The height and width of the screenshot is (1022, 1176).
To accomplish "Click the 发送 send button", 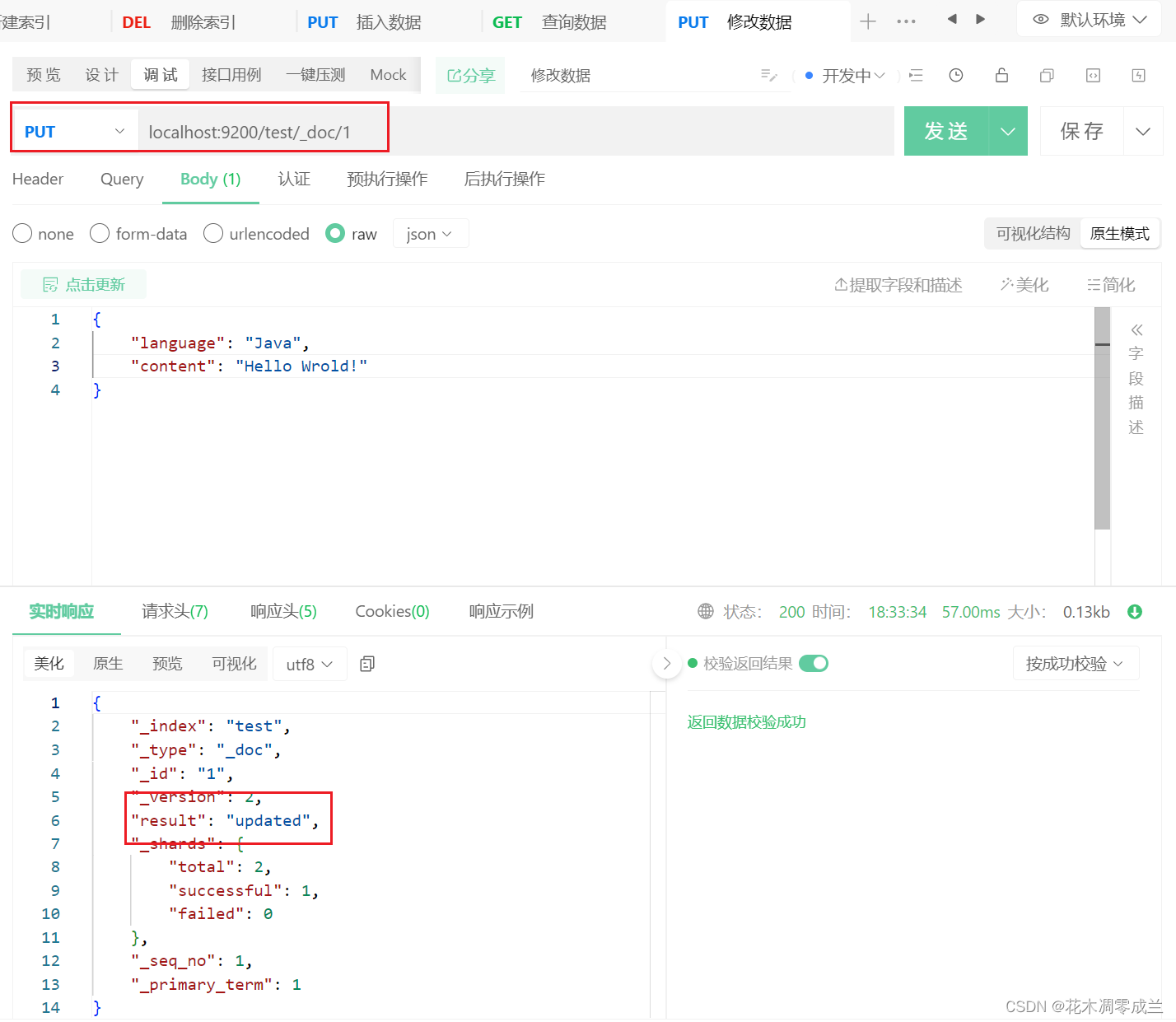I will (x=946, y=132).
